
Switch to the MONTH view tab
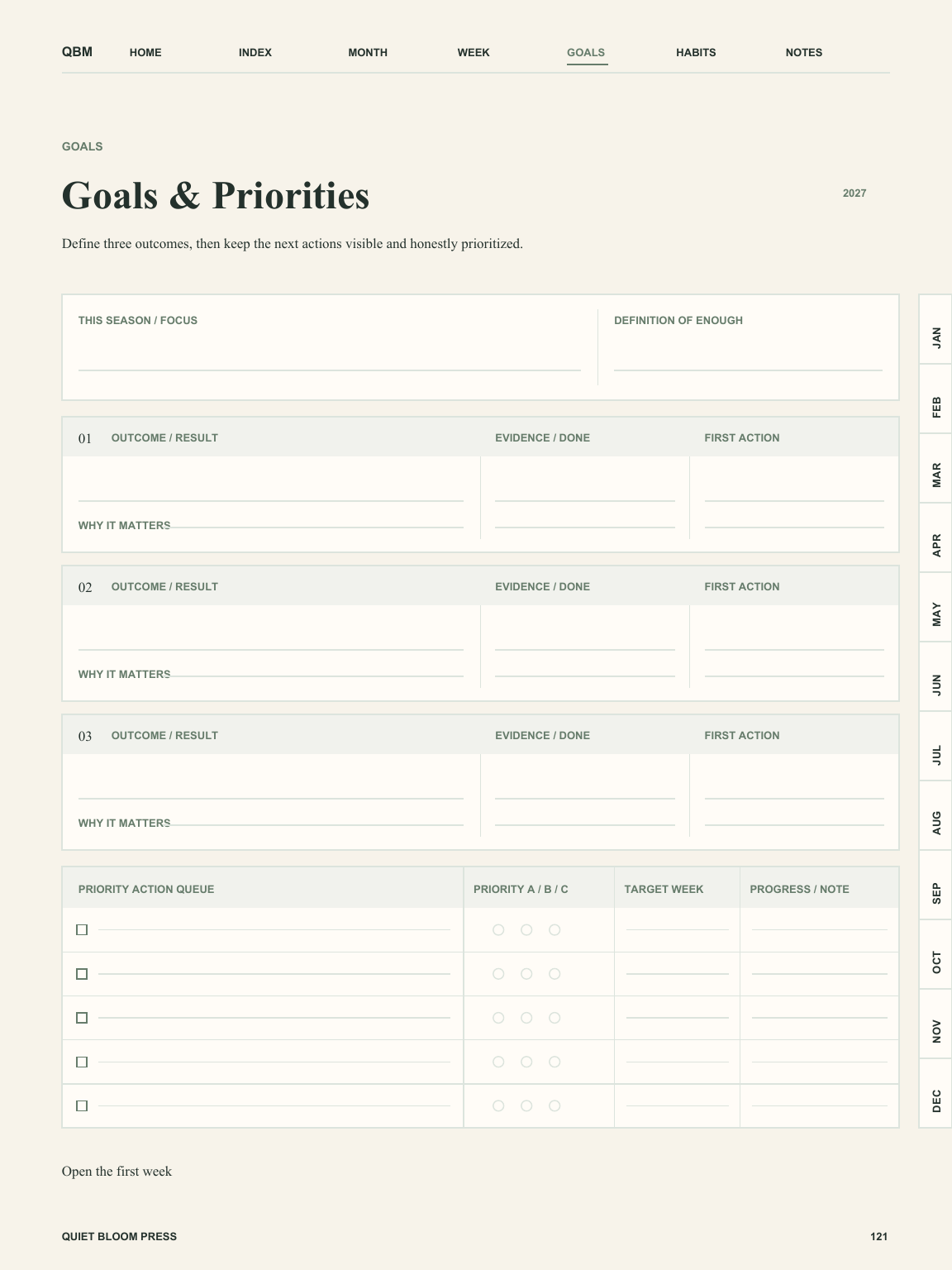pyautogui.click(x=368, y=52)
